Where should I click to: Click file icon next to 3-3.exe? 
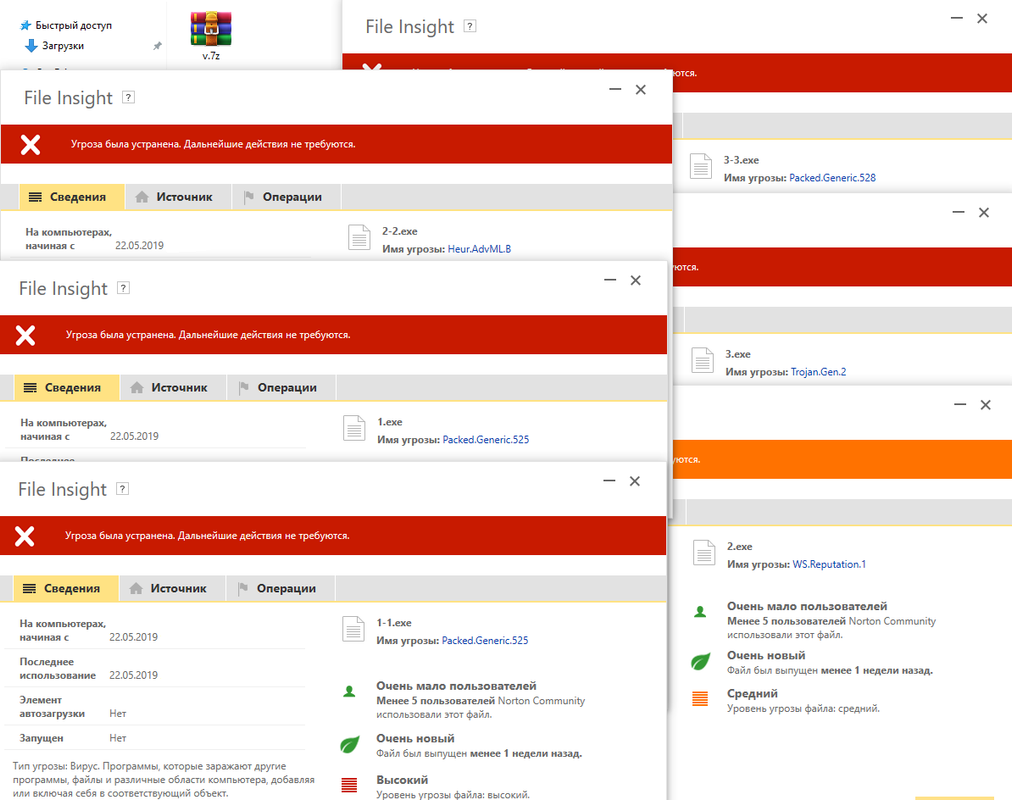click(x=700, y=166)
